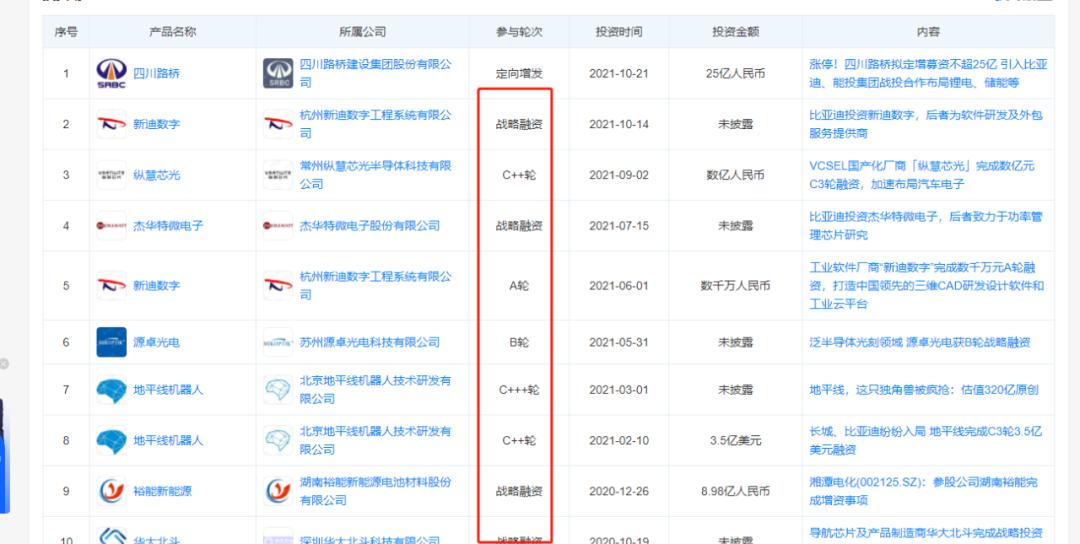Click the B轮 round cell
The image size is (1080, 544).
[x=519, y=342]
